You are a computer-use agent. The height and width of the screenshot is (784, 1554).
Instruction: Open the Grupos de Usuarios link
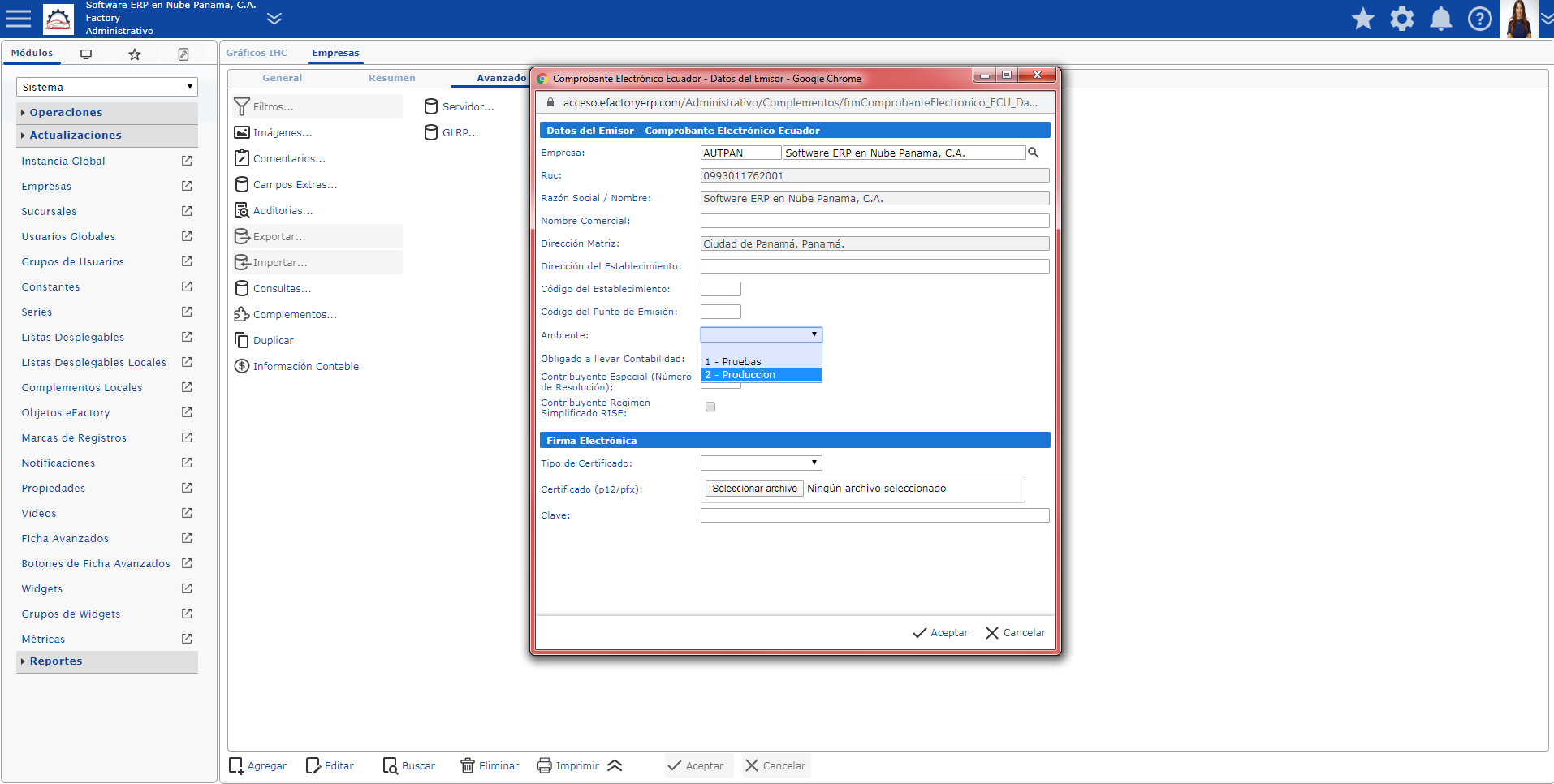click(x=73, y=261)
